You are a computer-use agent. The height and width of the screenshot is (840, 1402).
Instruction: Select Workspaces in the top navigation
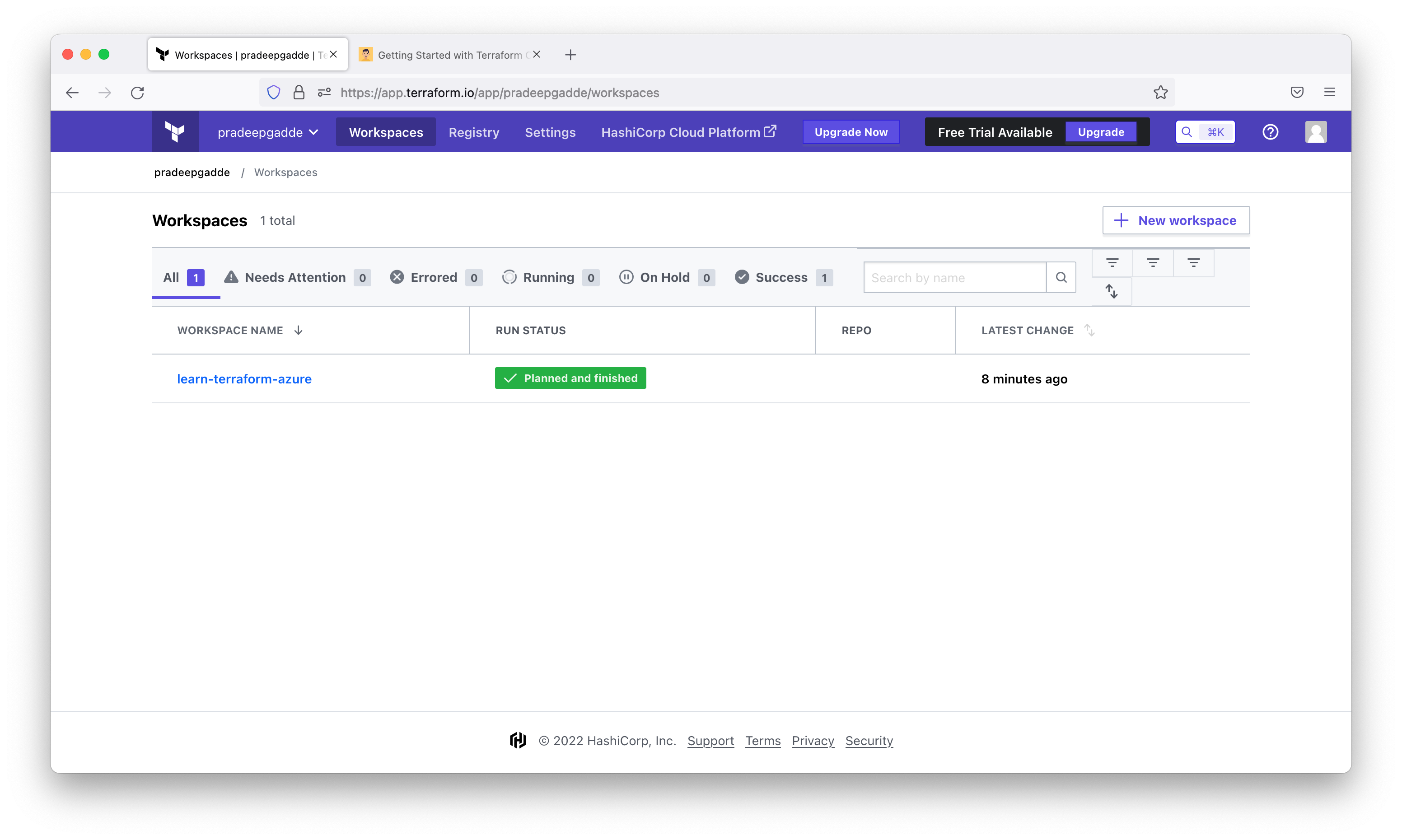pos(386,132)
